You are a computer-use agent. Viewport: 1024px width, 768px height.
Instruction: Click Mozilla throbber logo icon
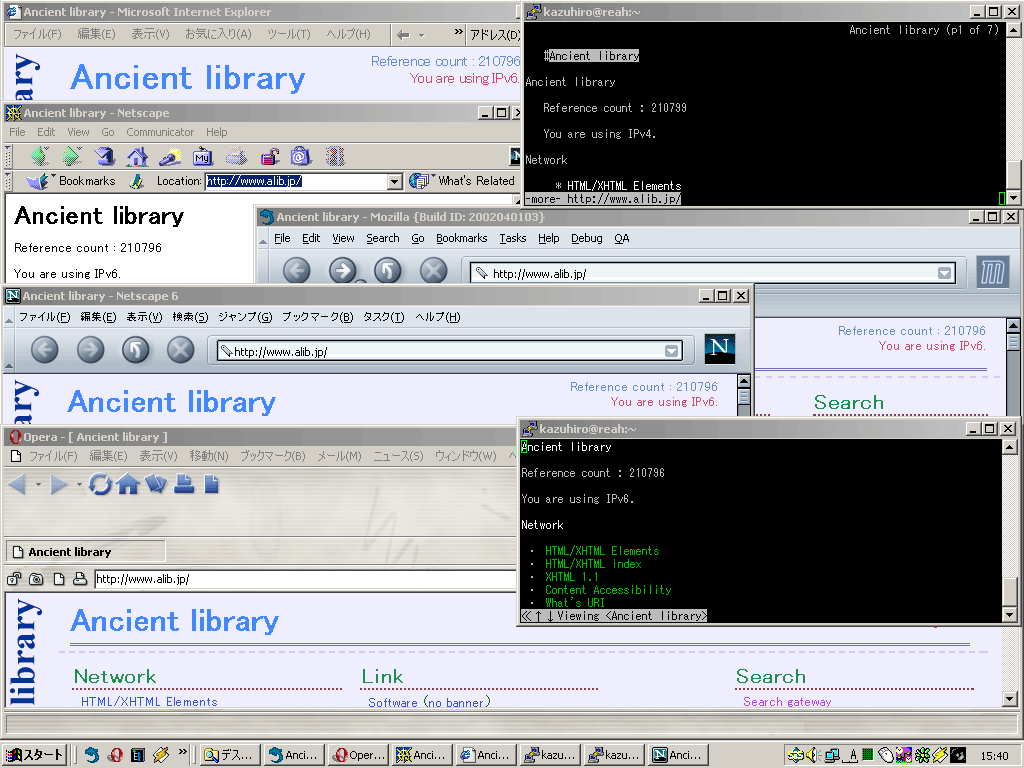(993, 272)
